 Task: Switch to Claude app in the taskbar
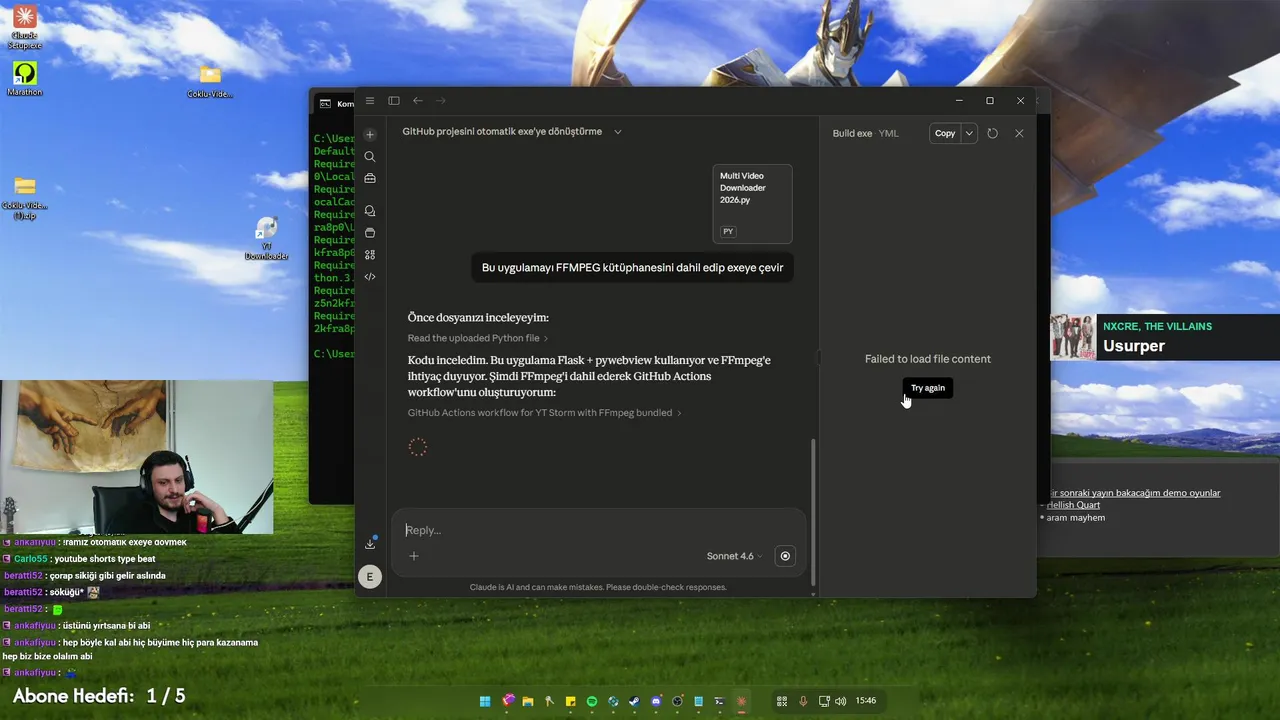point(741,701)
